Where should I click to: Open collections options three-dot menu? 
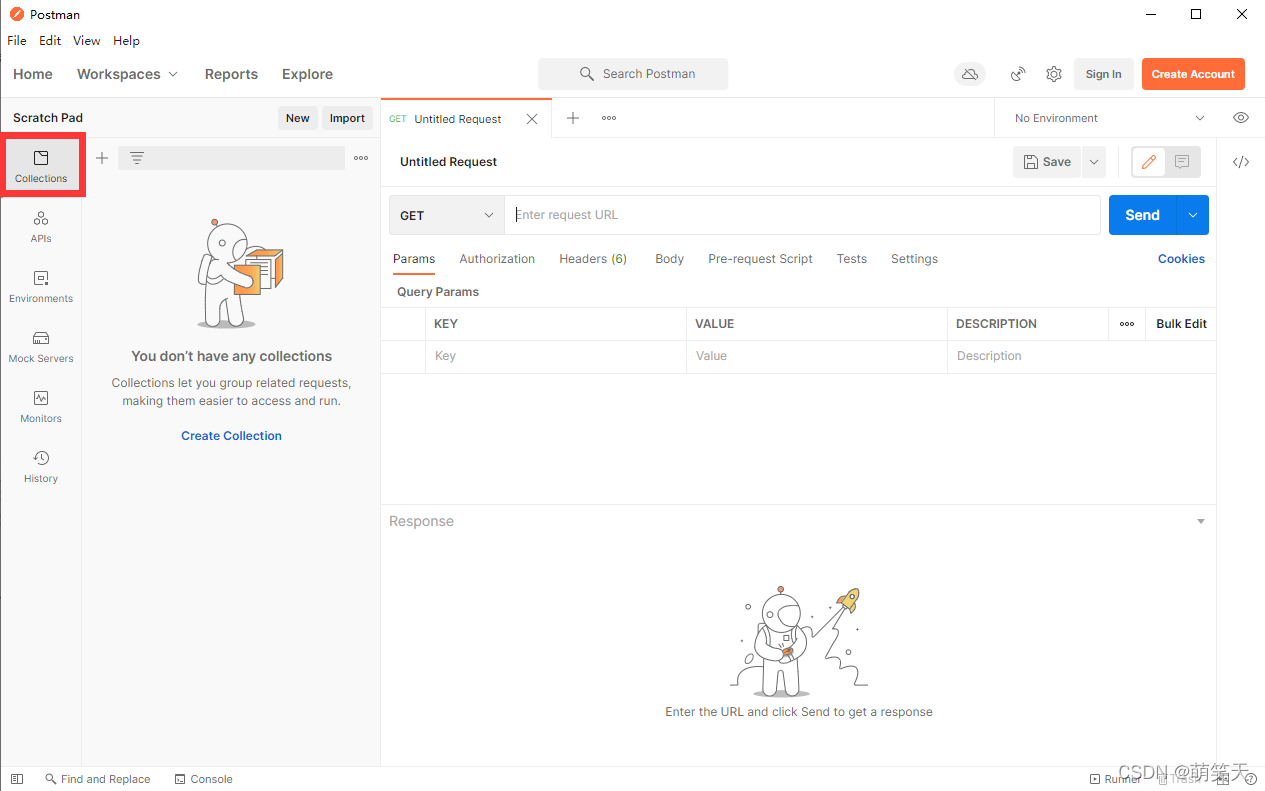[361, 158]
